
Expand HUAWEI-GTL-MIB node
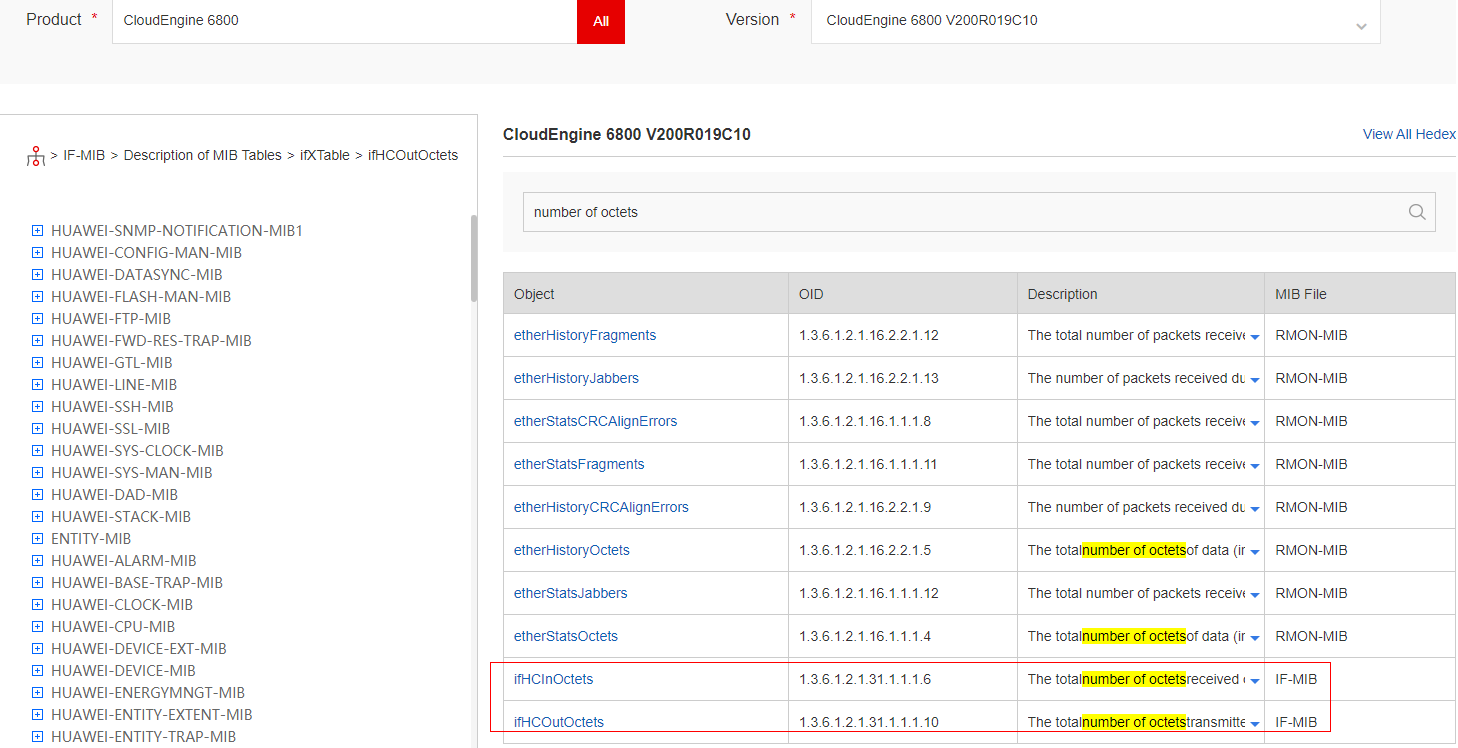pos(37,363)
